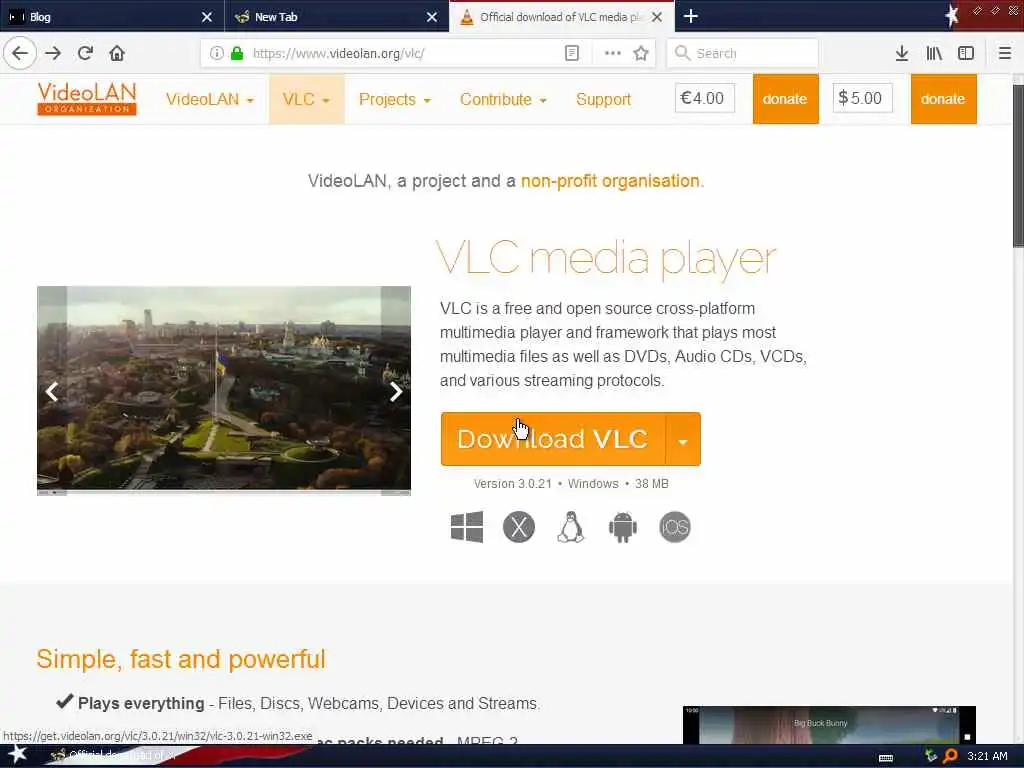The width and height of the screenshot is (1024, 768).
Task: Click the 3:21 AM clock
Action: 987,756
